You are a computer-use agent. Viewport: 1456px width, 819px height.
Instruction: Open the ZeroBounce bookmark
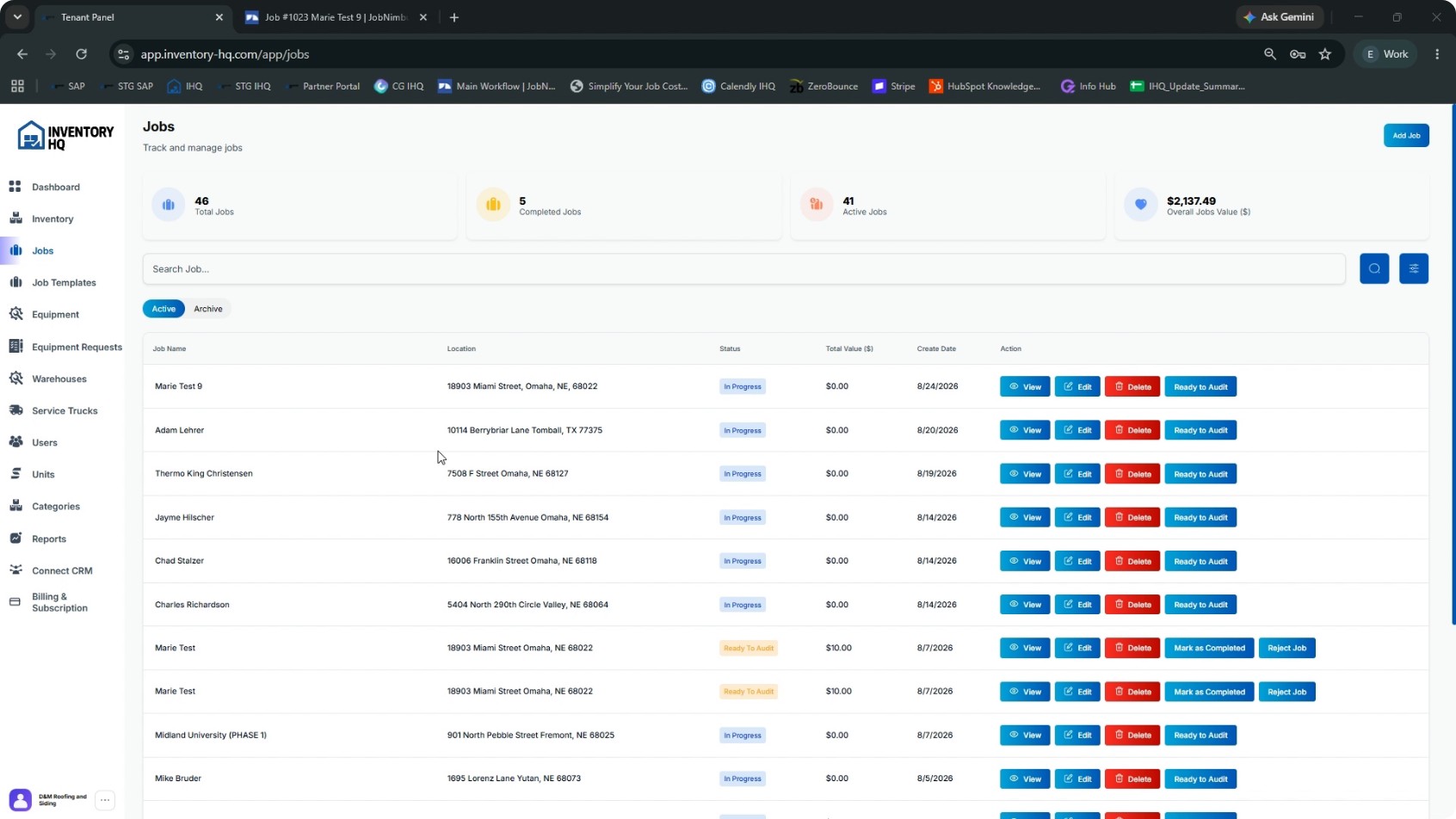824,86
